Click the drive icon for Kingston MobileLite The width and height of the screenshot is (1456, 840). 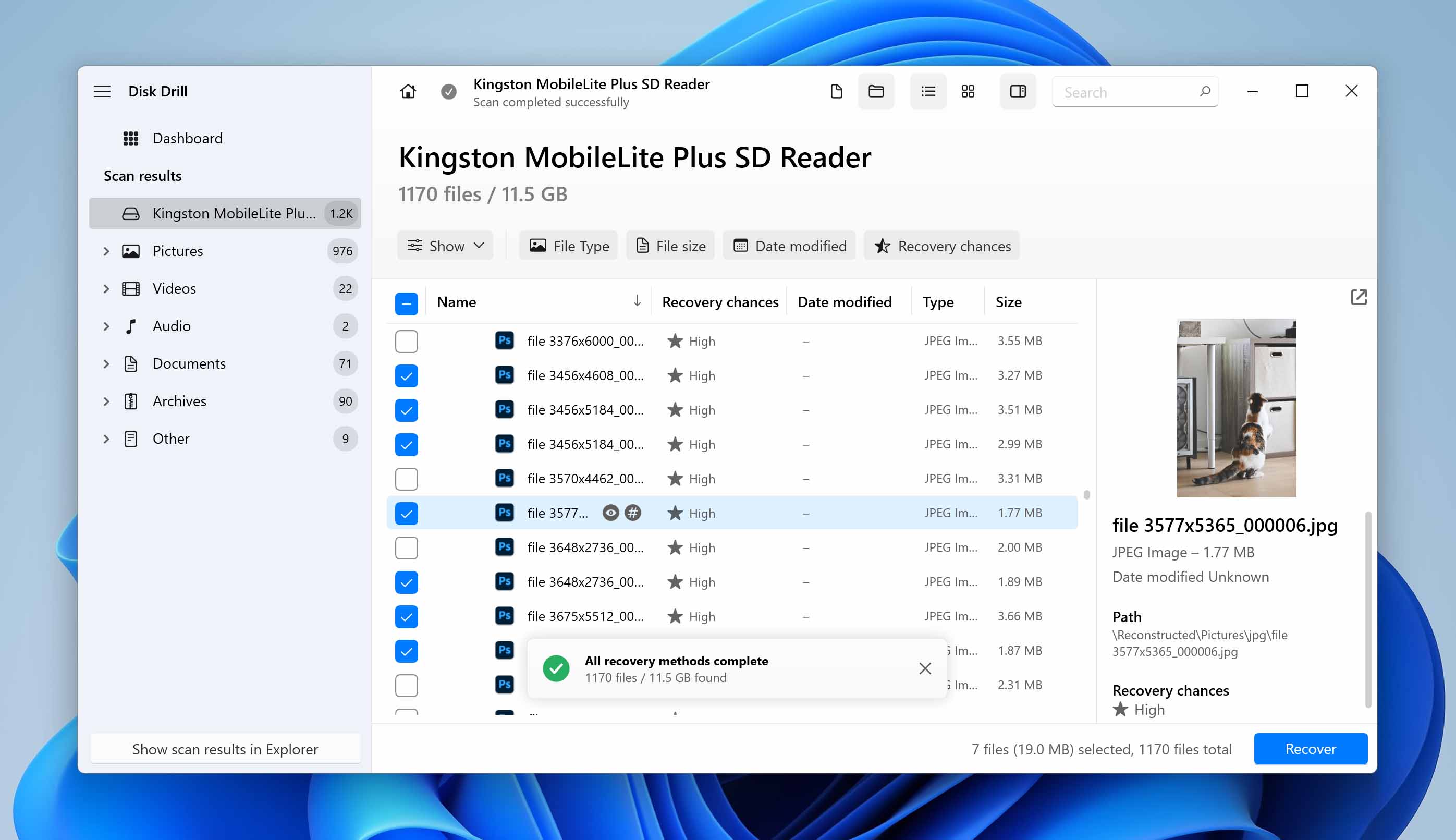pyautogui.click(x=131, y=213)
